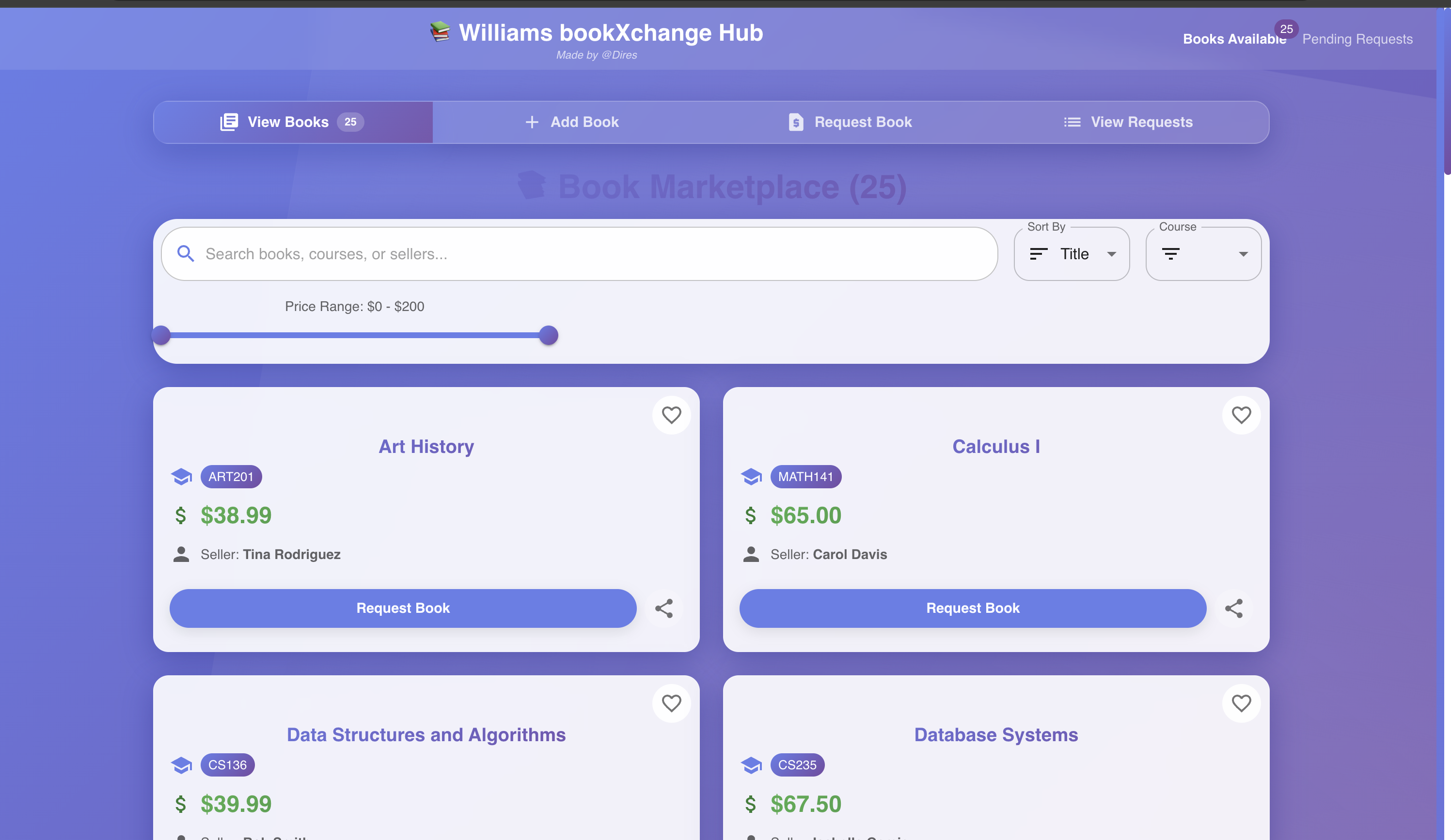Toggle heart on Database Systems card
1451x840 pixels.
click(1241, 703)
